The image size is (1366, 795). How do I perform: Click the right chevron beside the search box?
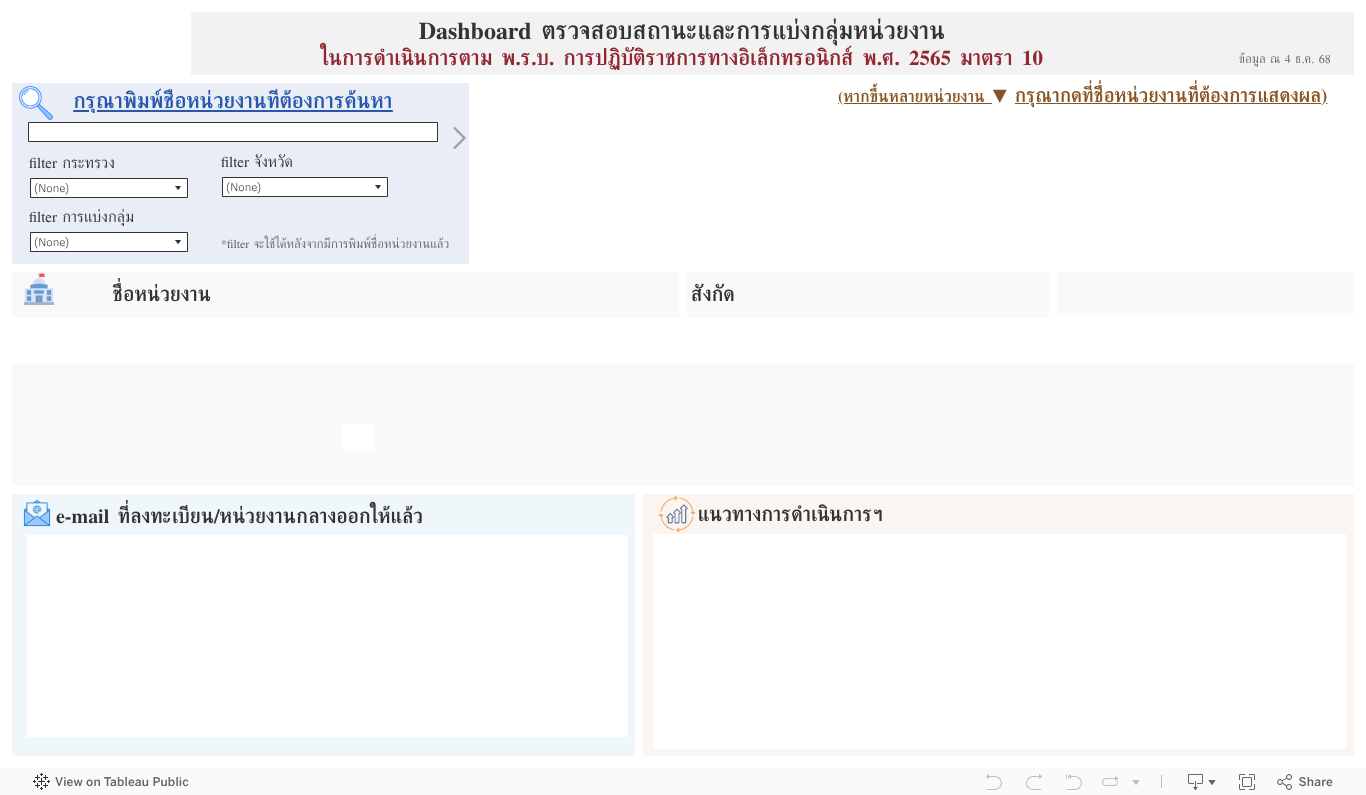coord(459,137)
